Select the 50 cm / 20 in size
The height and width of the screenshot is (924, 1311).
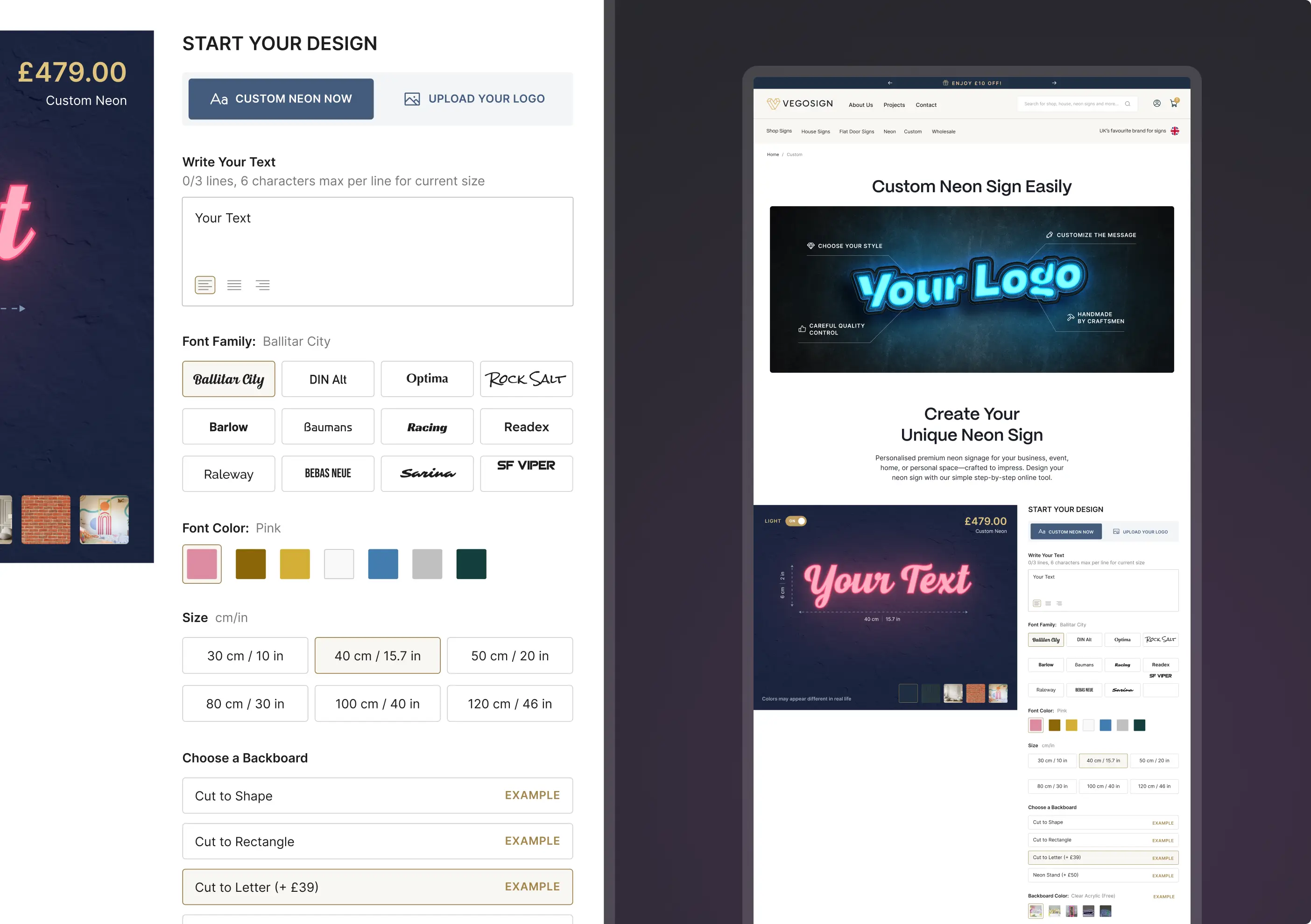pos(509,656)
